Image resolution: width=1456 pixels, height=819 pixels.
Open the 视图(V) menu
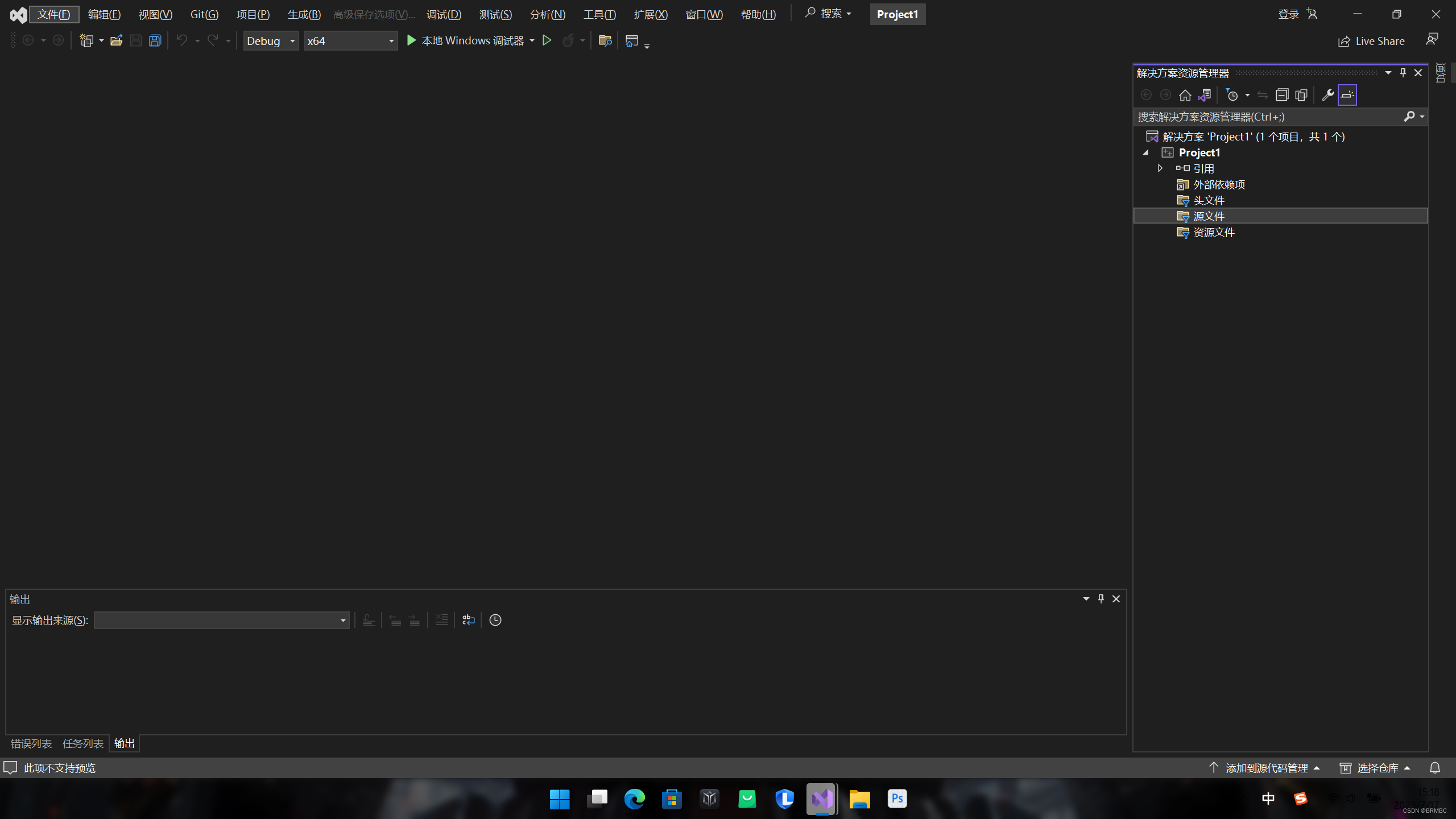pyautogui.click(x=155, y=14)
